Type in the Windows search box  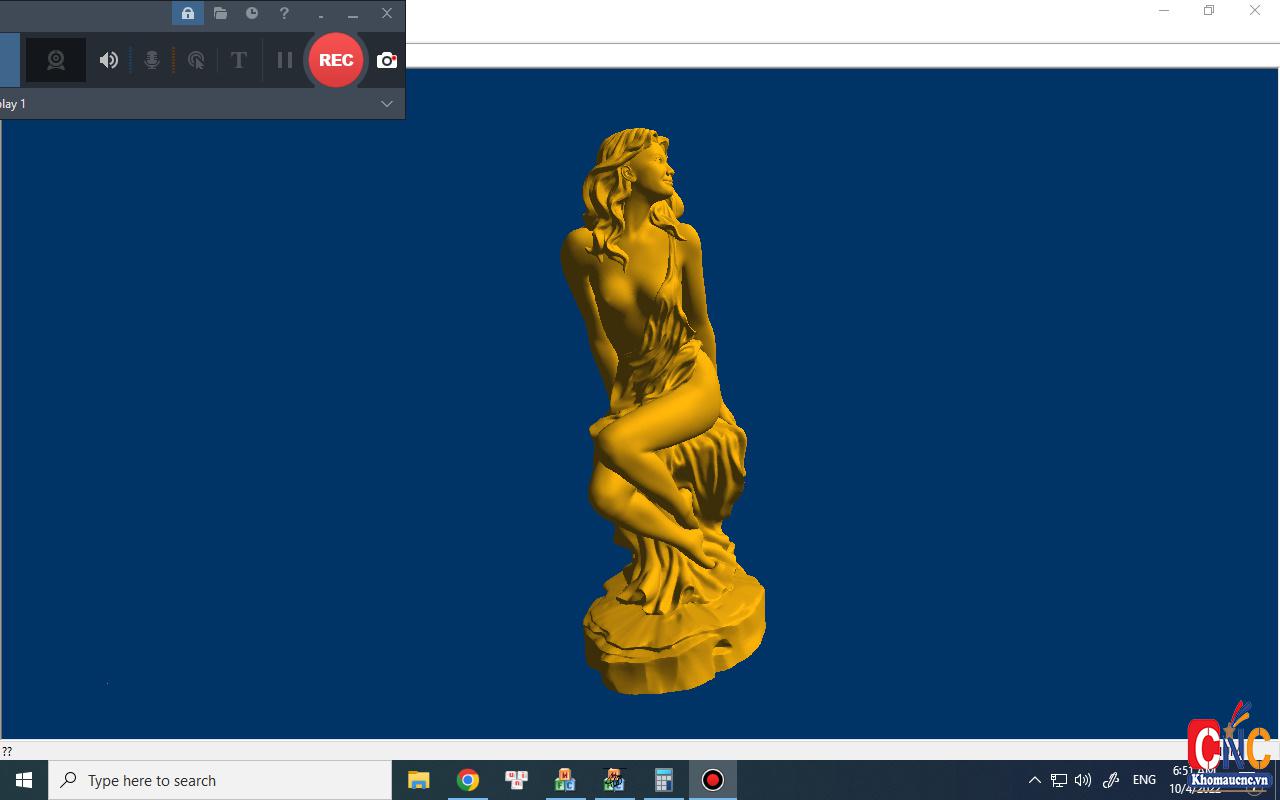coord(220,780)
